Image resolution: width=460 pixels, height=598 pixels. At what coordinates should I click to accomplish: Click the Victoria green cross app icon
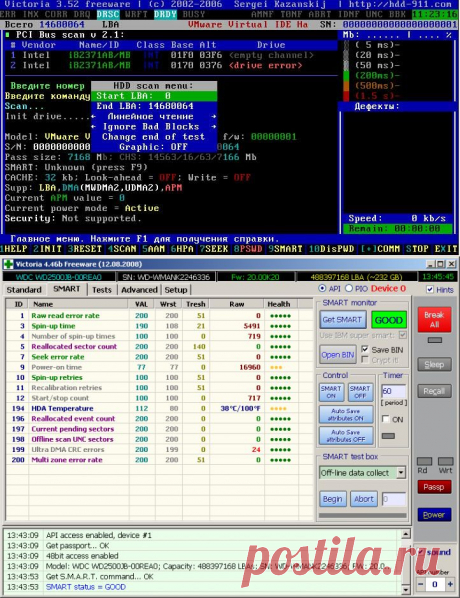point(8,264)
